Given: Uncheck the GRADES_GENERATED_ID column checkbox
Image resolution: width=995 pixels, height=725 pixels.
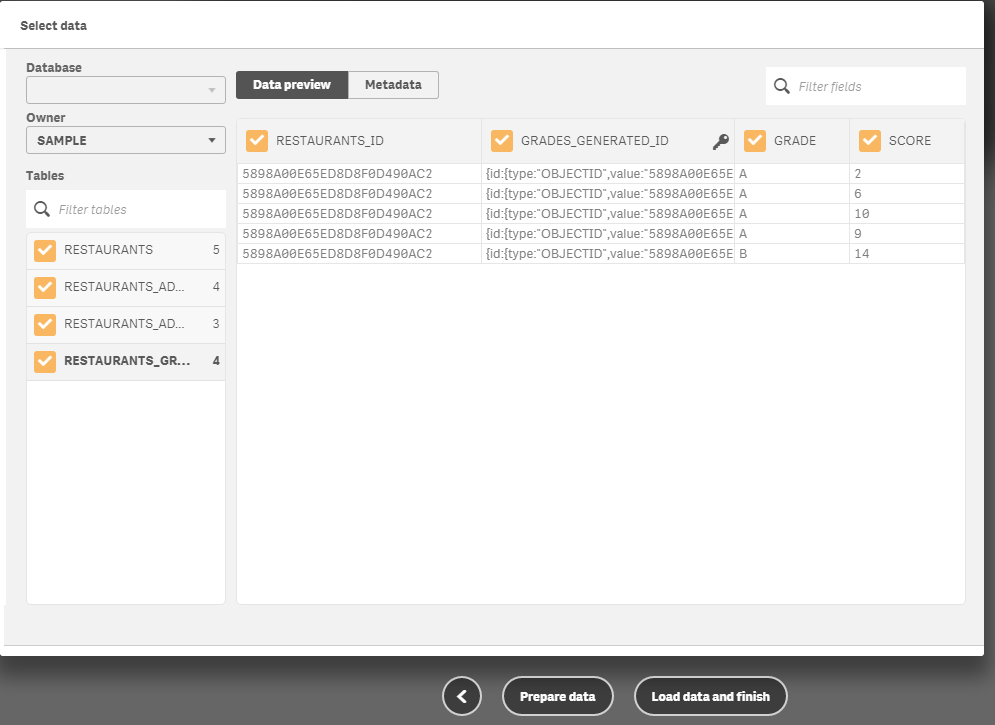Looking at the screenshot, I should (500, 140).
